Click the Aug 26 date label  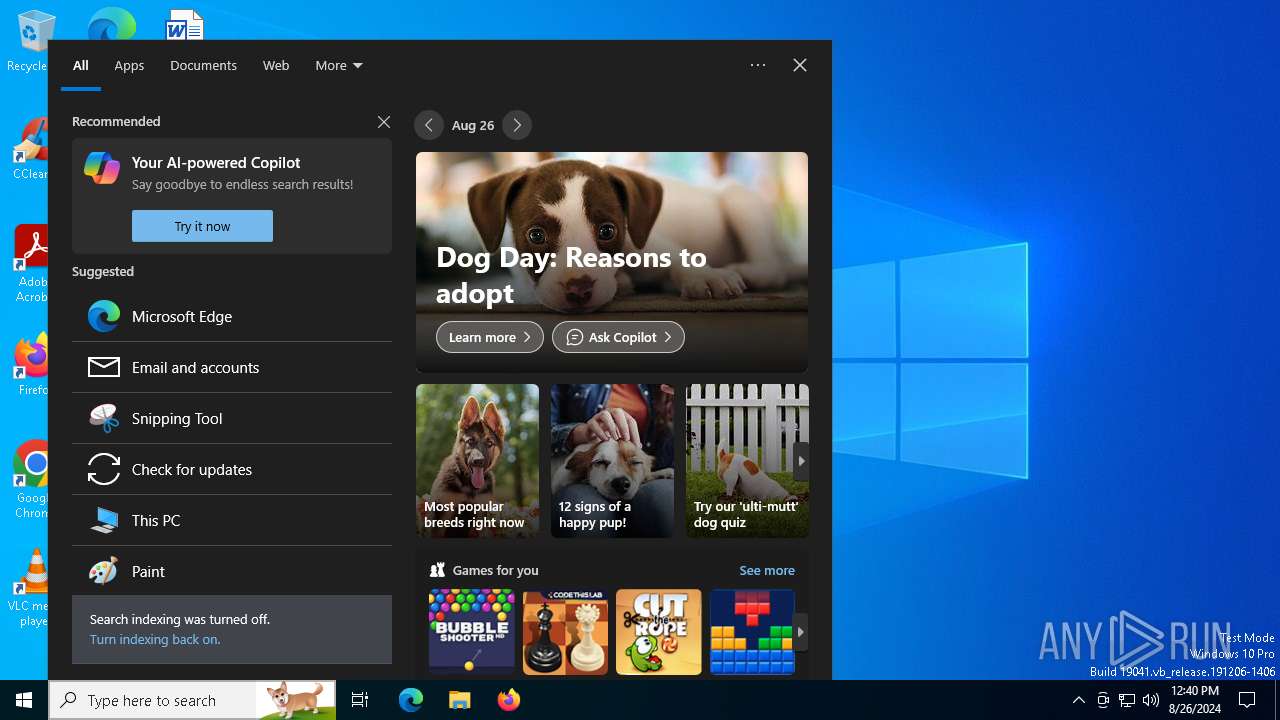click(473, 125)
